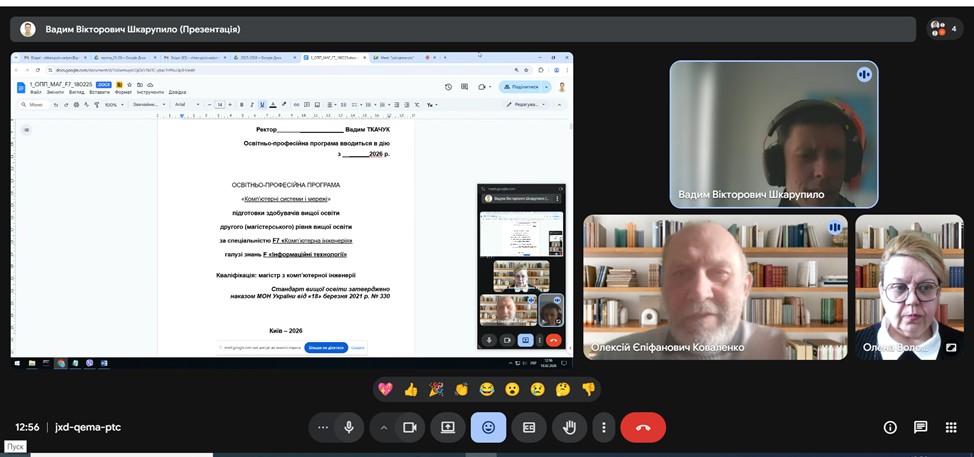Screen dimensions: 974x457
Task: Click Undo in the Docs toolbar
Action: point(56,104)
